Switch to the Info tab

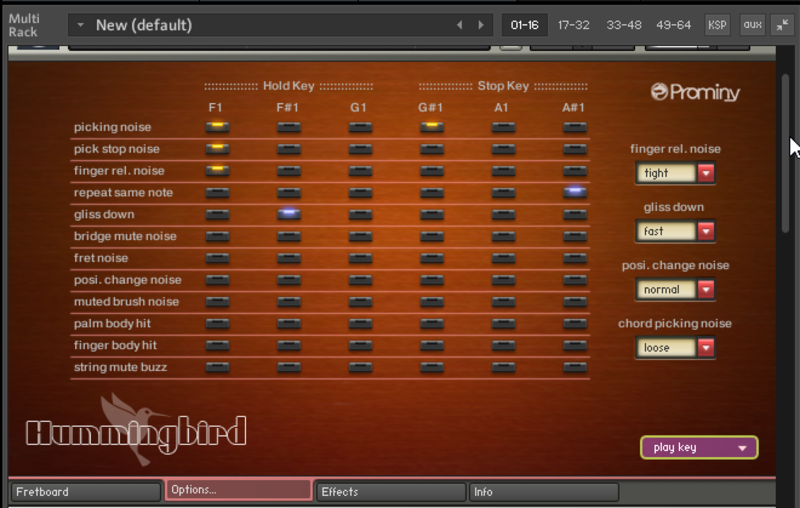point(543,492)
